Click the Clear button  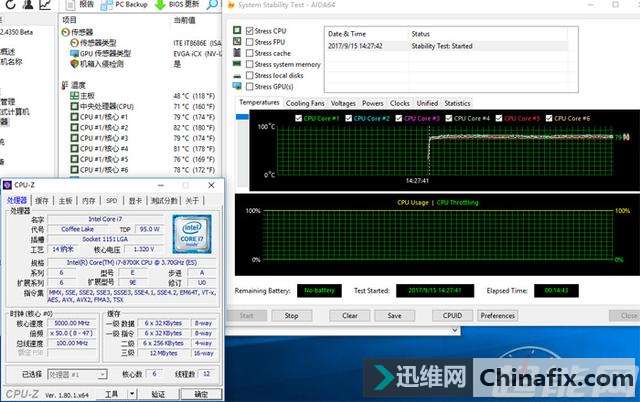pos(350,315)
